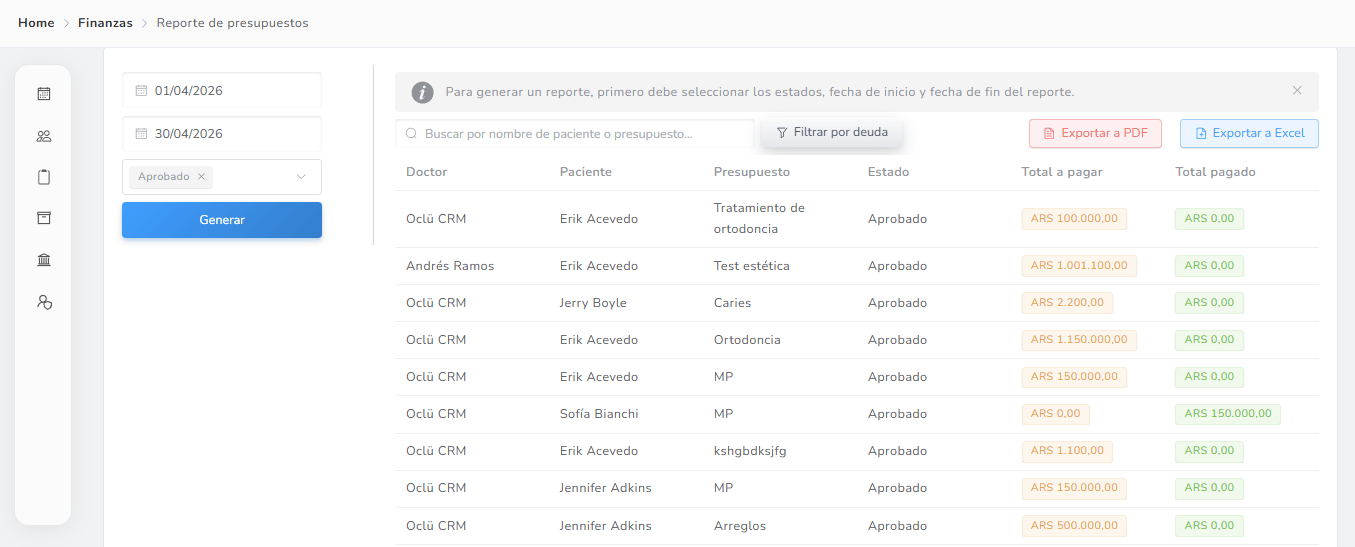
Task: Dismiss the info banner with the x
Action: pyautogui.click(x=1297, y=90)
